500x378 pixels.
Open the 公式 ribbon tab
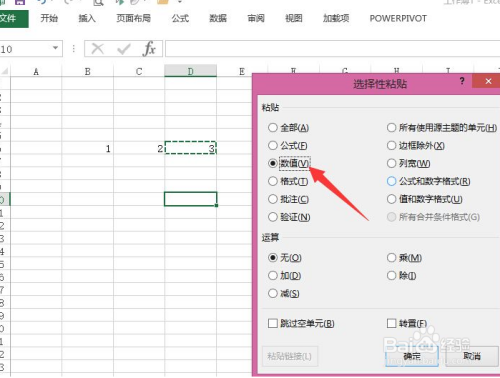point(180,18)
